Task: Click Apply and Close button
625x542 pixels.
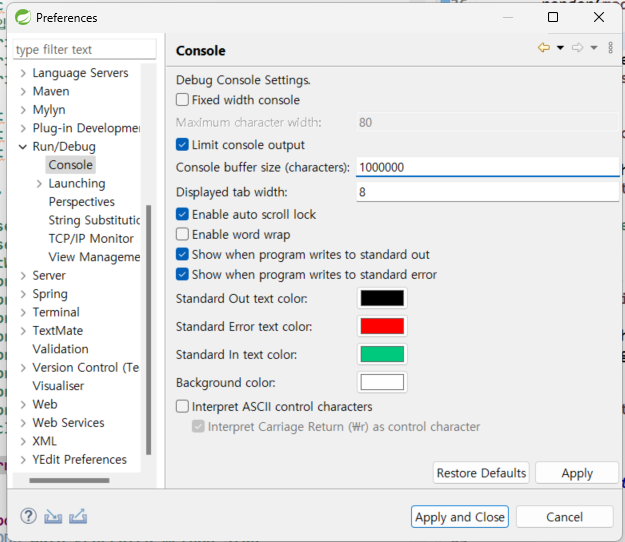Action: click(460, 516)
